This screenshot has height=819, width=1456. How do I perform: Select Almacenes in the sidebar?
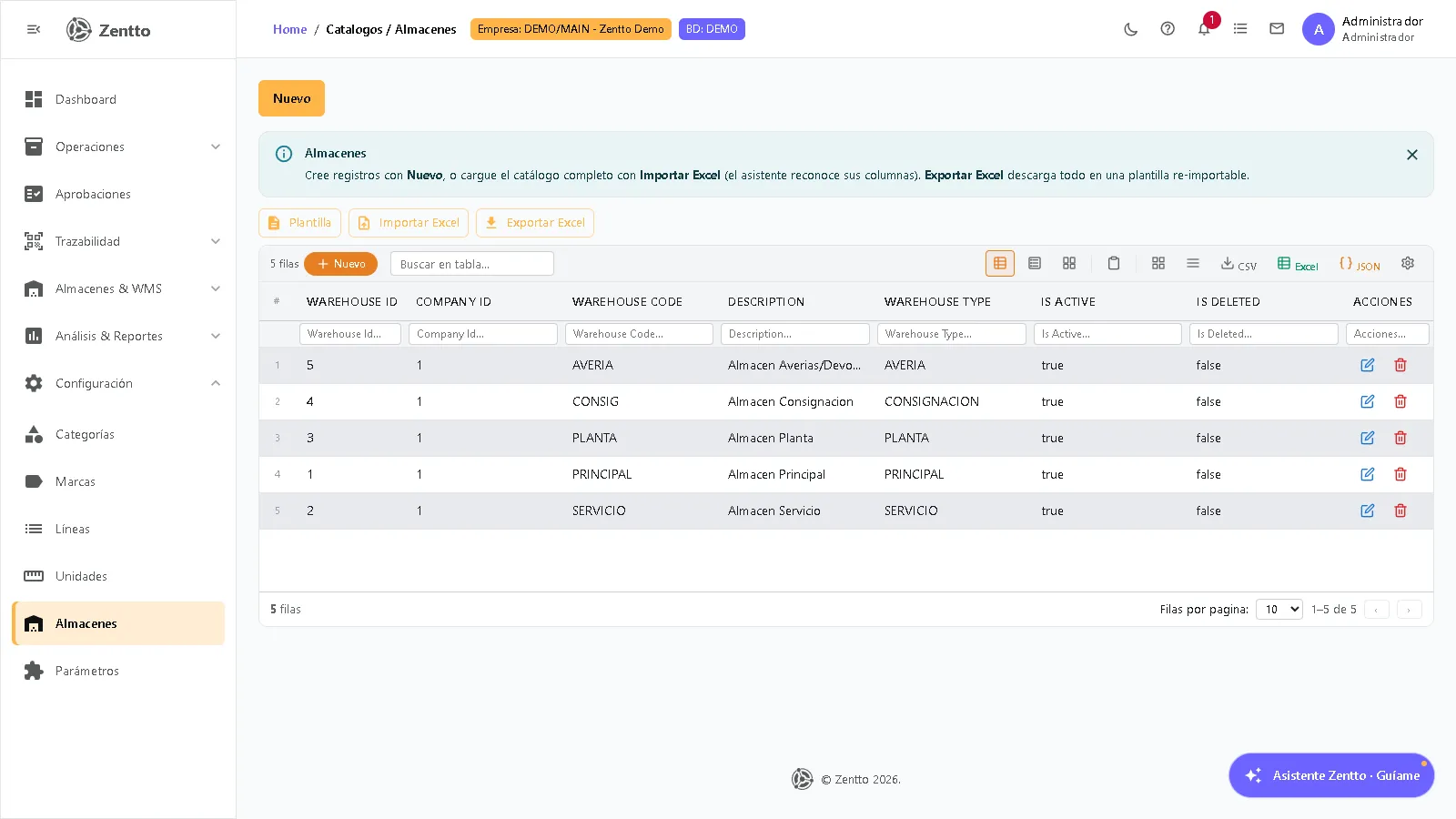118,623
